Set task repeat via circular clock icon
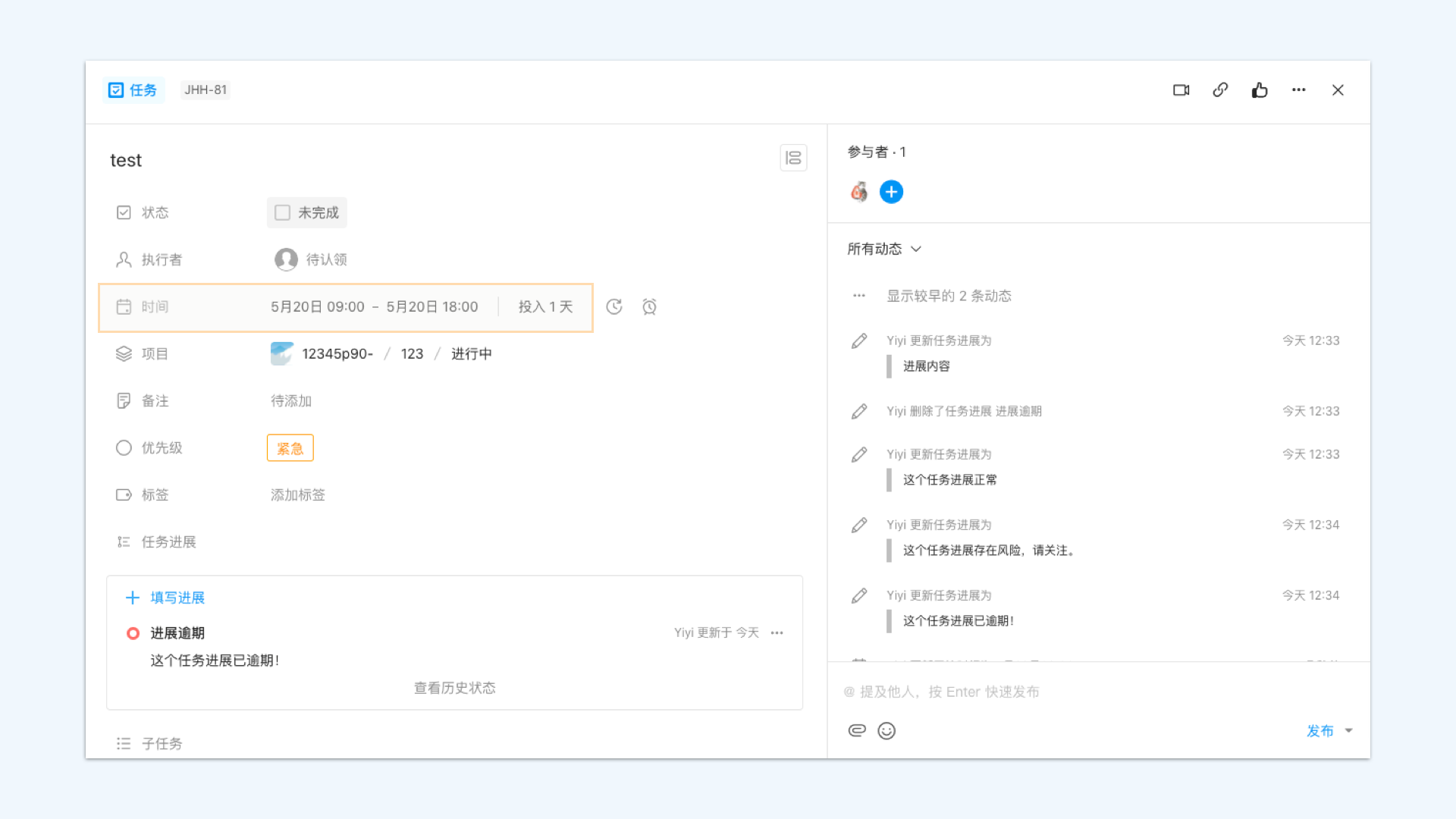Viewport: 1456px width, 819px height. [x=614, y=307]
